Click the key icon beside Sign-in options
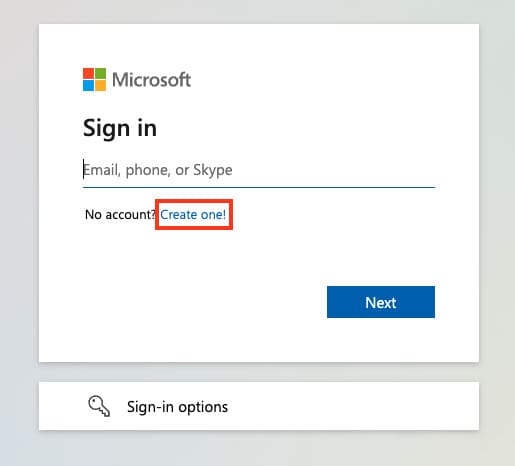Viewport: 515px width, 466px height. point(99,406)
